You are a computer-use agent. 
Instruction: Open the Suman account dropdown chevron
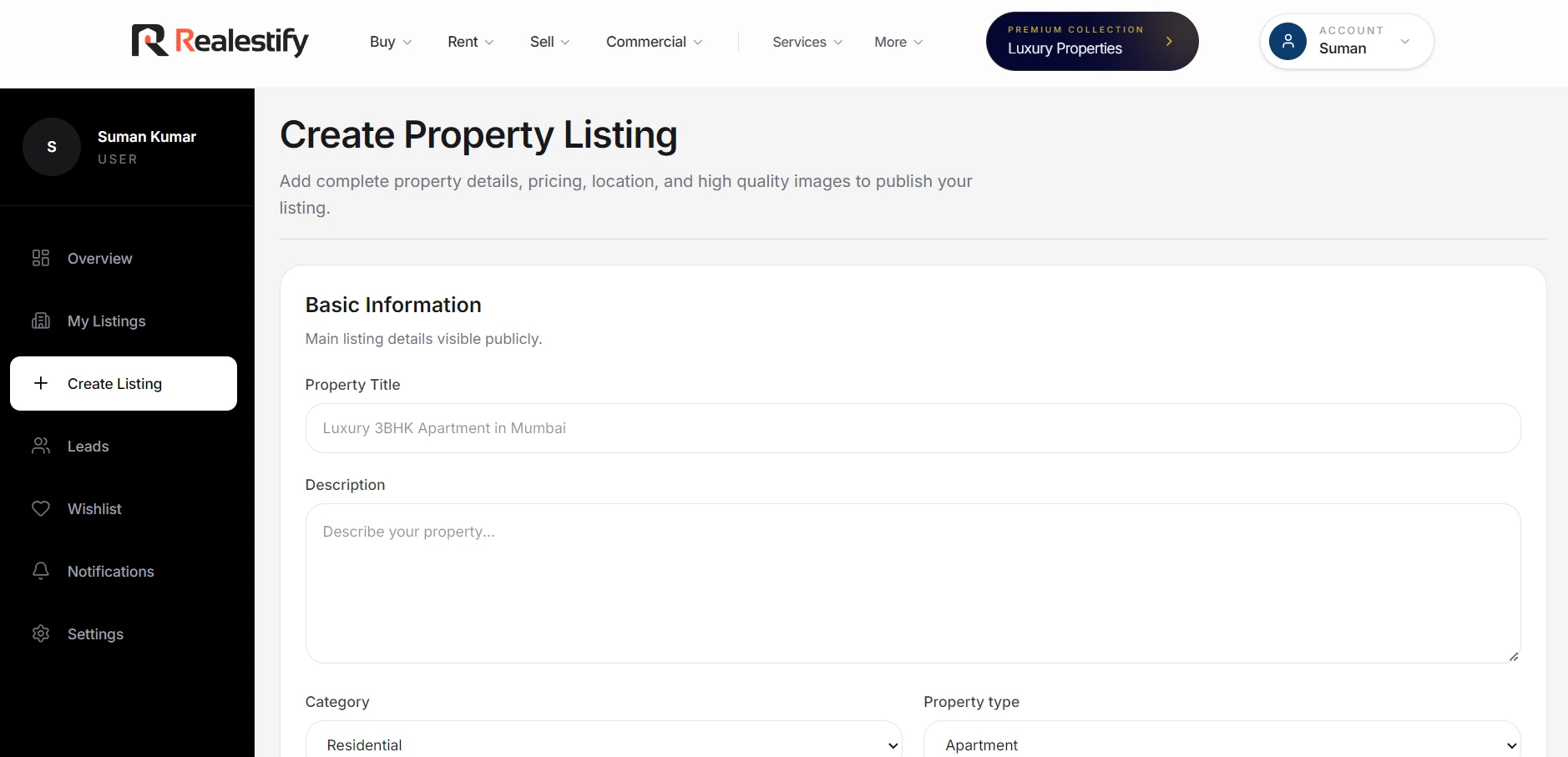pos(1405,42)
